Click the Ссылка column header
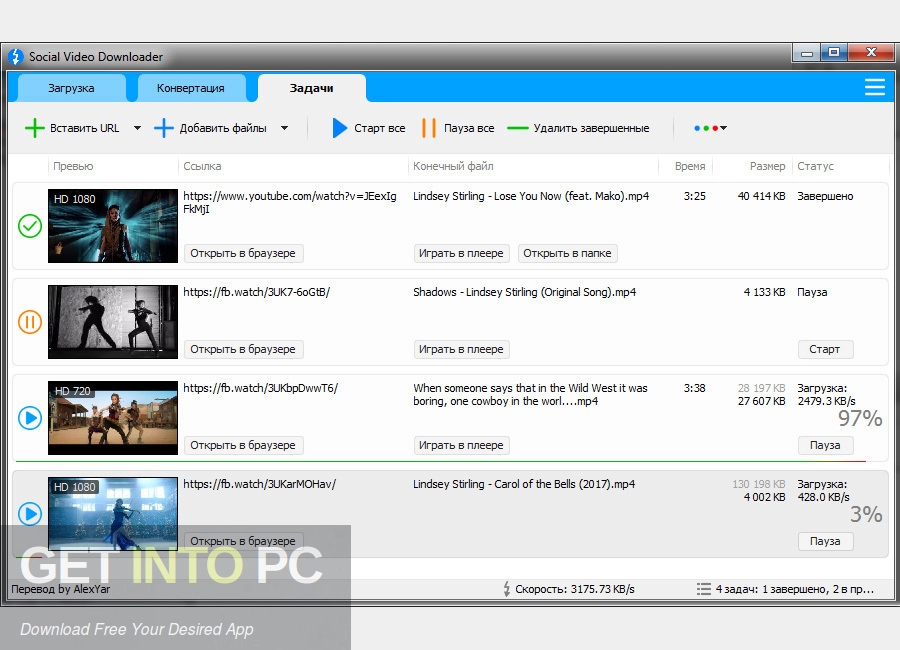Screen dimensions: 900x650 [x=202, y=166]
